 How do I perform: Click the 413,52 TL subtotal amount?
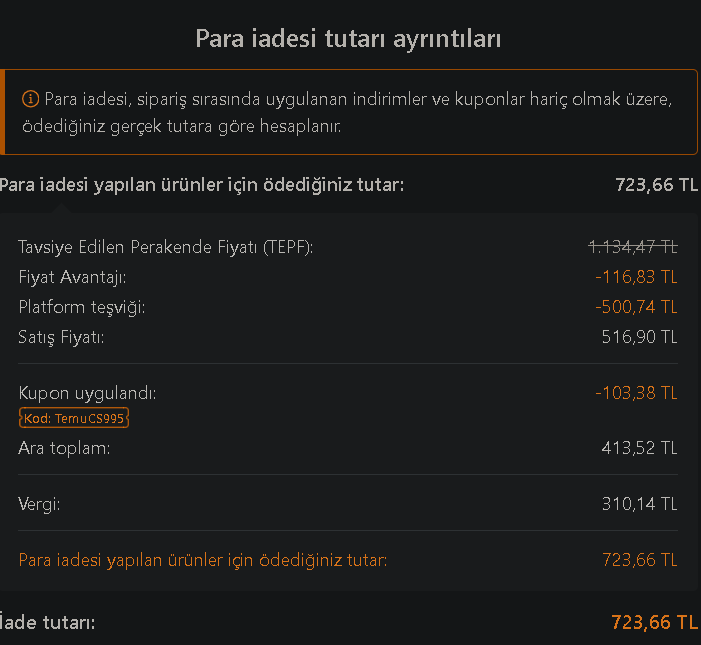click(x=639, y=448)
